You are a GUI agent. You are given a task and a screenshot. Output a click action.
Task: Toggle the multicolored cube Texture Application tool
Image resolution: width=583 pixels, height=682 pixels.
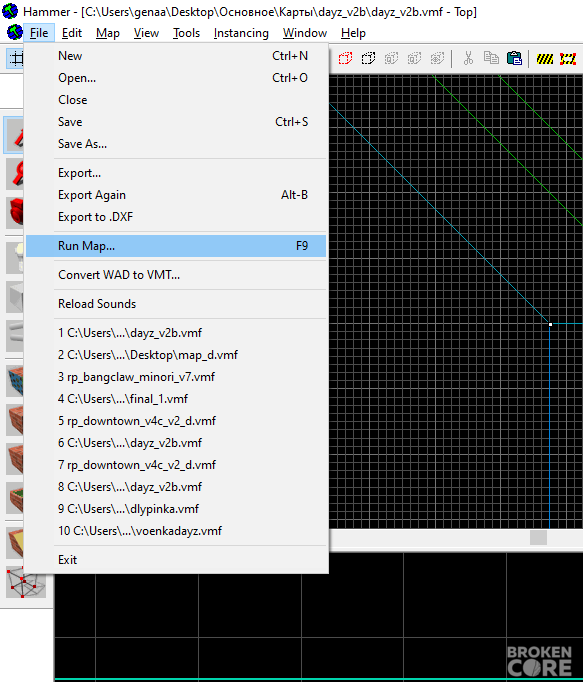point(15,381)
